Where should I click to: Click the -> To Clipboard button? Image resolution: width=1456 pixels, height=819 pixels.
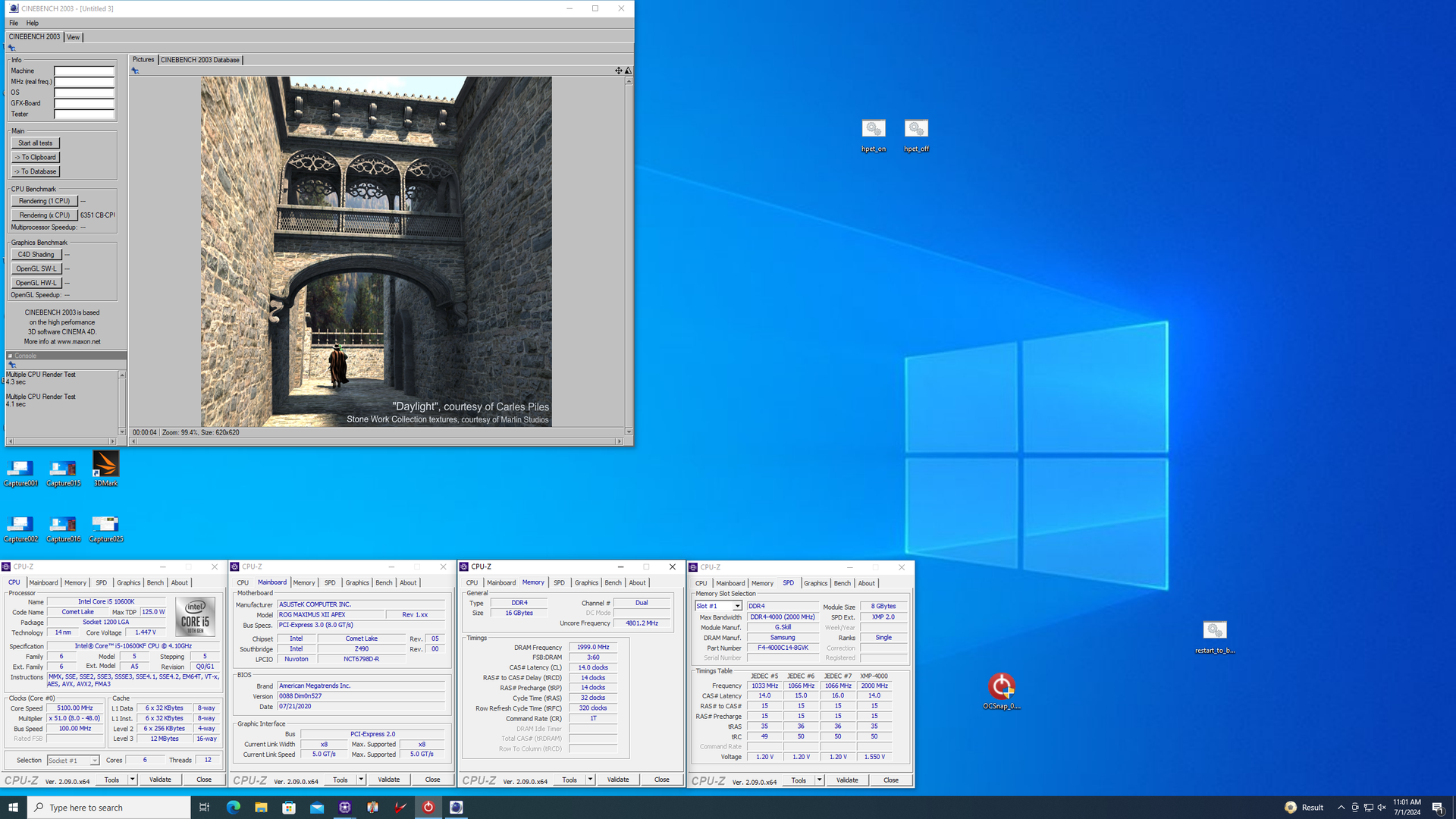click(x=36, y=157)
